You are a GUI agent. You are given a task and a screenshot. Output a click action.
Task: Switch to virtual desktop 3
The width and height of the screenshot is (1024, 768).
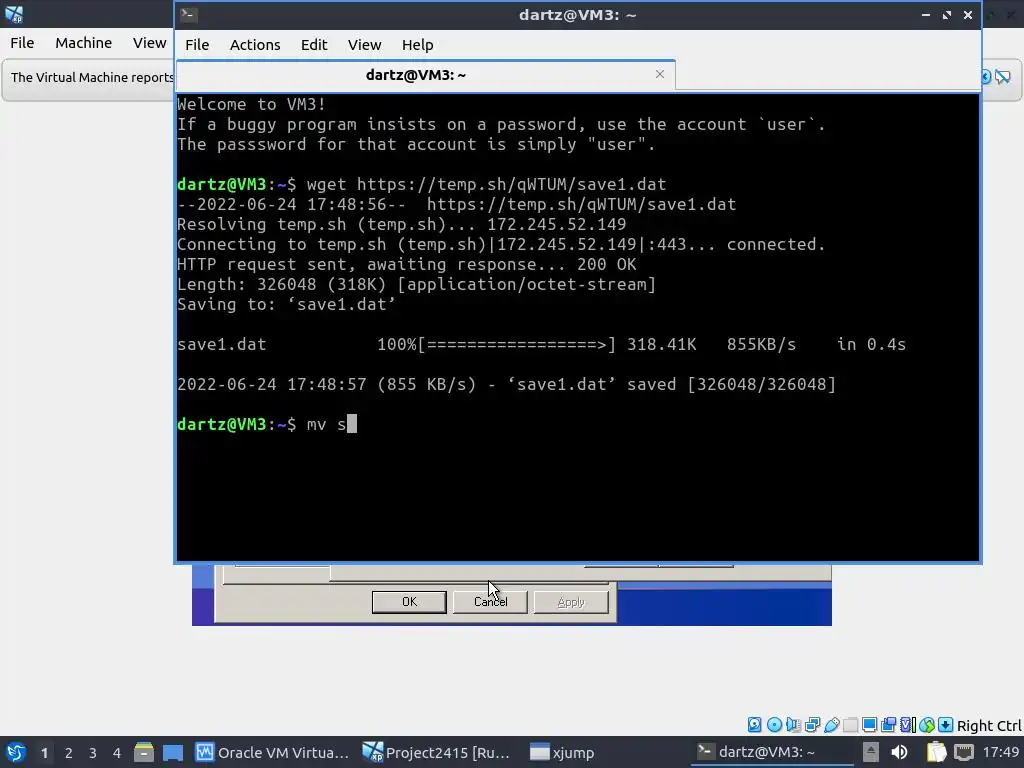pyautogui.click(x=93, y=753)
